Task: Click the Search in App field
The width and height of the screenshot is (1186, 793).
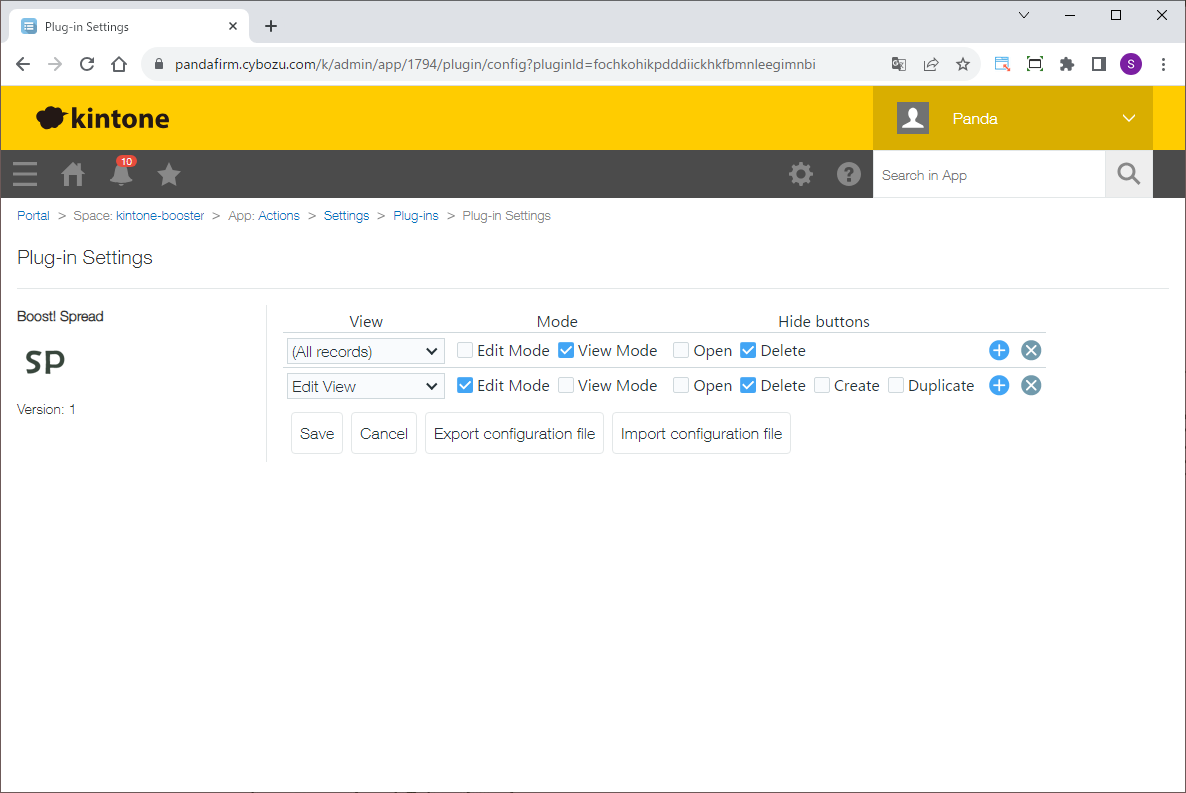Action: pyautogui.click(x=987, y=175)
